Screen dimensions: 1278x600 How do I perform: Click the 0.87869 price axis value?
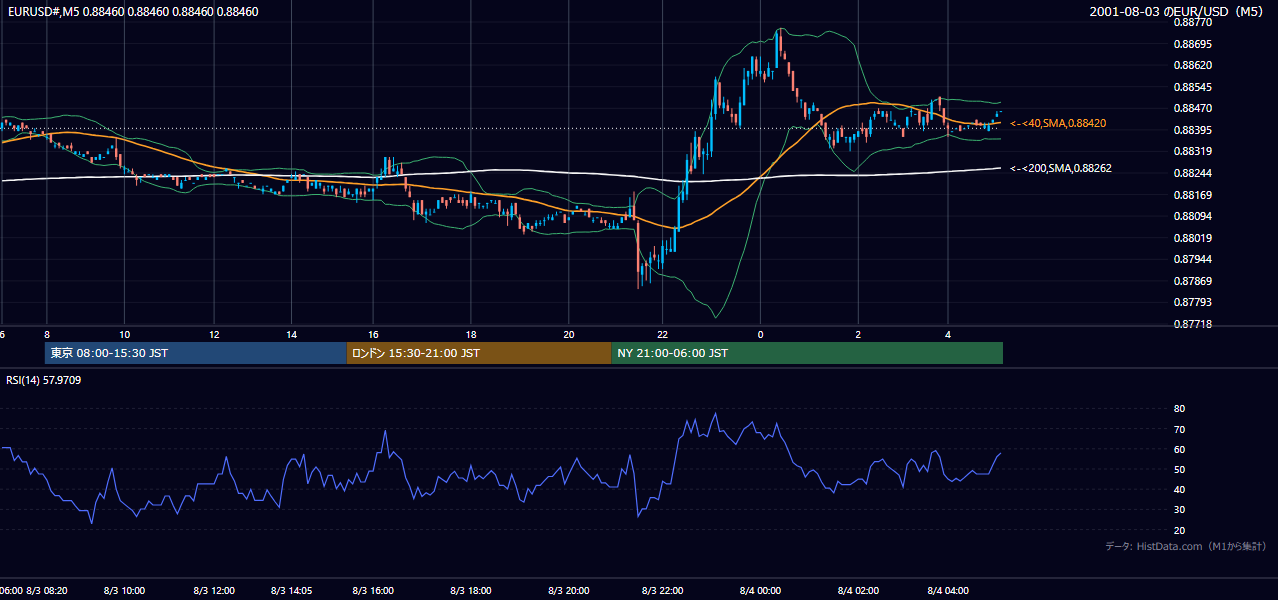[x=1193, y=281]
